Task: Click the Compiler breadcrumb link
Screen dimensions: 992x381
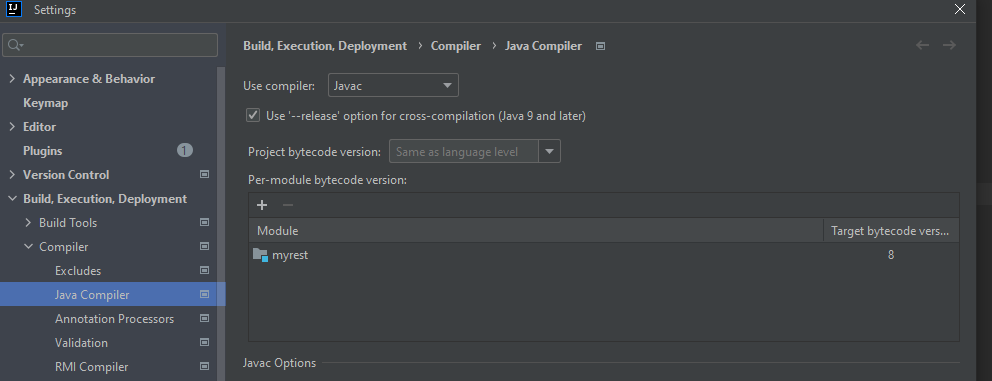Action: click(456, 46)
